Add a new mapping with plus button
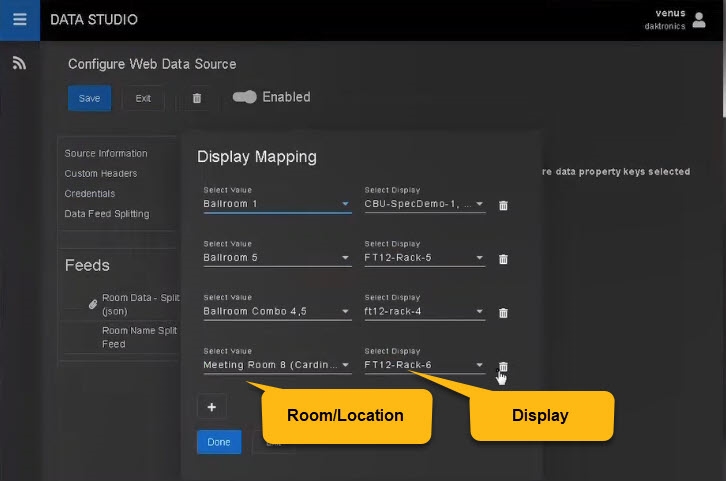Screen dimensions: 726x481 211,407
